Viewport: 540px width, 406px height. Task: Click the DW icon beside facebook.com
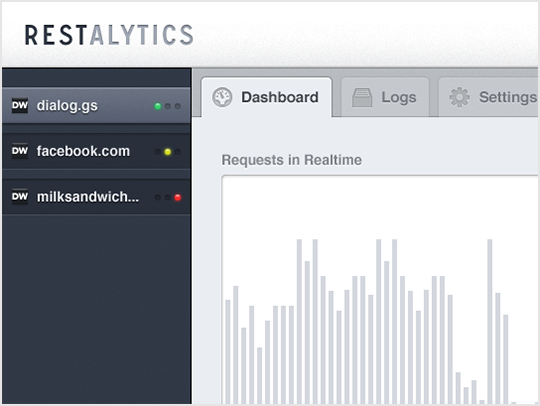(x=20, y=151)
